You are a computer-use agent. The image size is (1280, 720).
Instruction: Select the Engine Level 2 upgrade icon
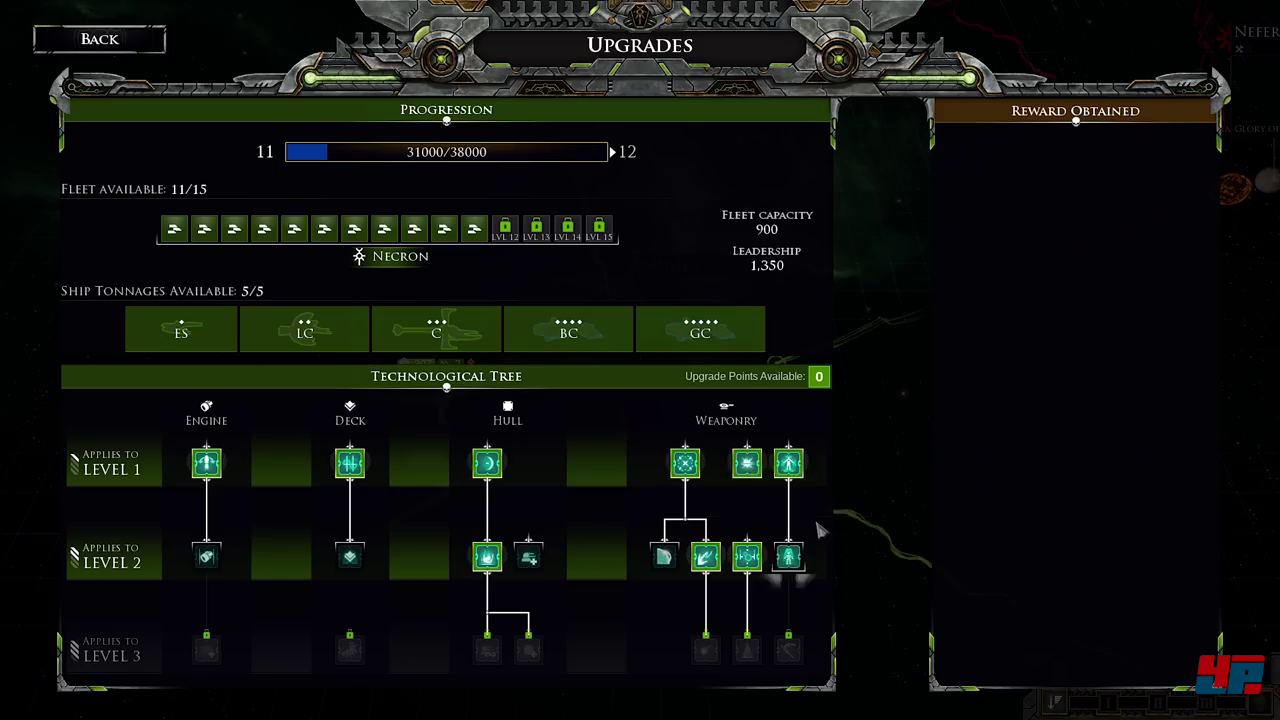pos(206,556)
